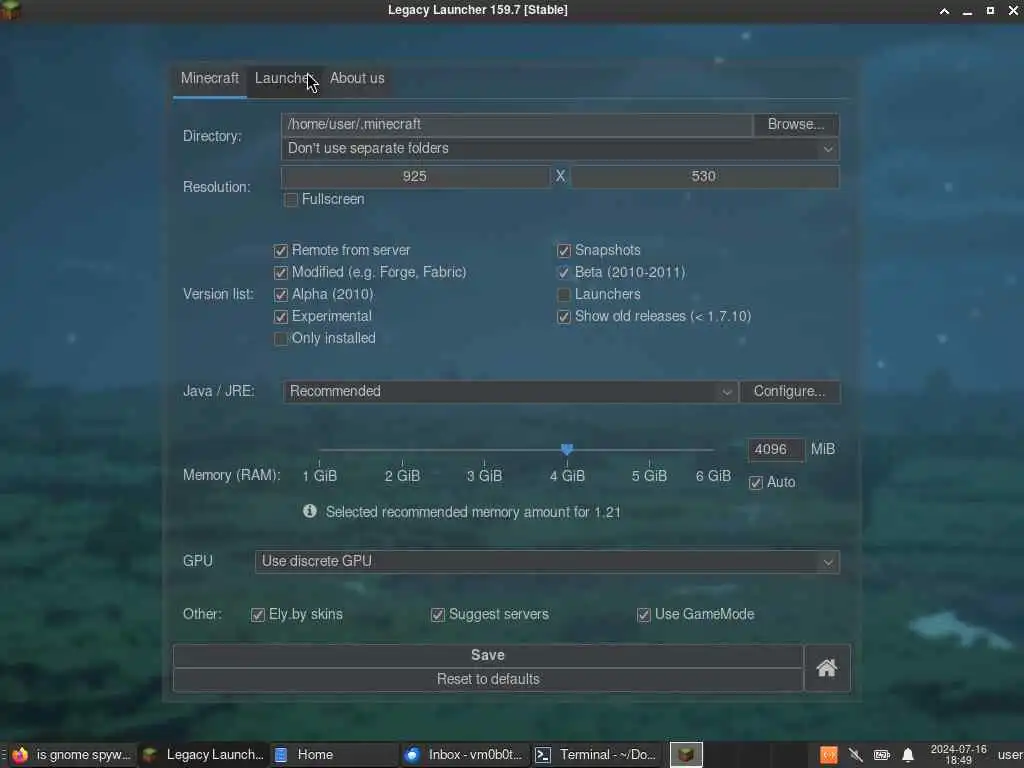Set the memory slider to 6 GiB mark
Screen dimensions: 1024x768
click(x=713, y=450)
